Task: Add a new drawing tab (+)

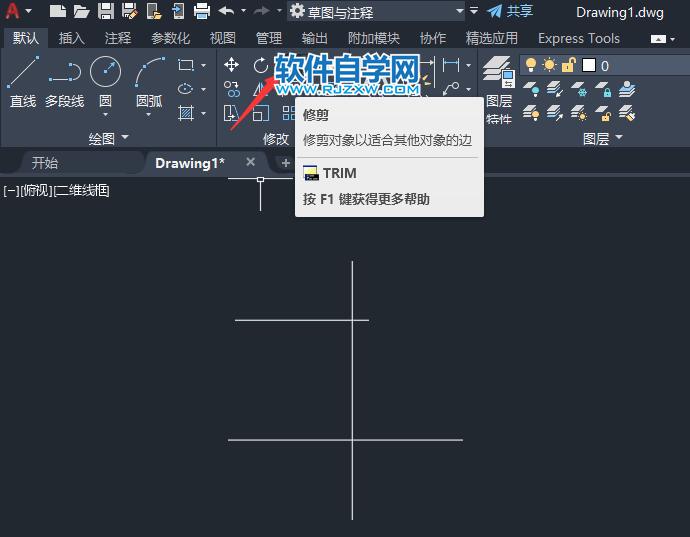Action: [x=286, y=163]
